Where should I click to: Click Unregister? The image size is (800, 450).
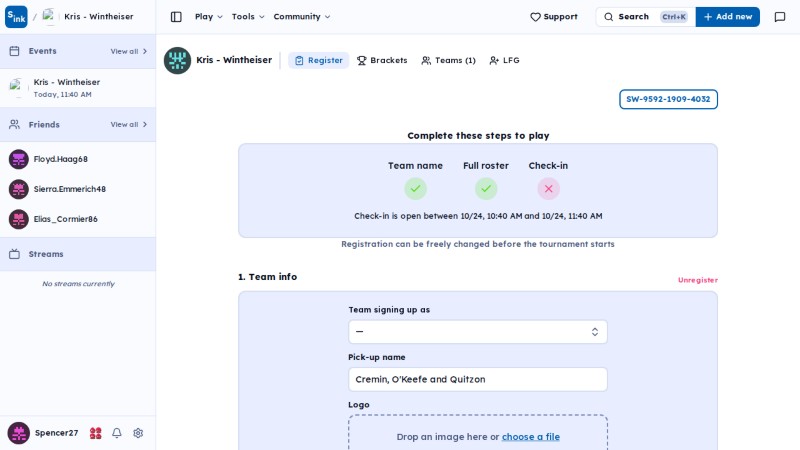click(697, 280)
